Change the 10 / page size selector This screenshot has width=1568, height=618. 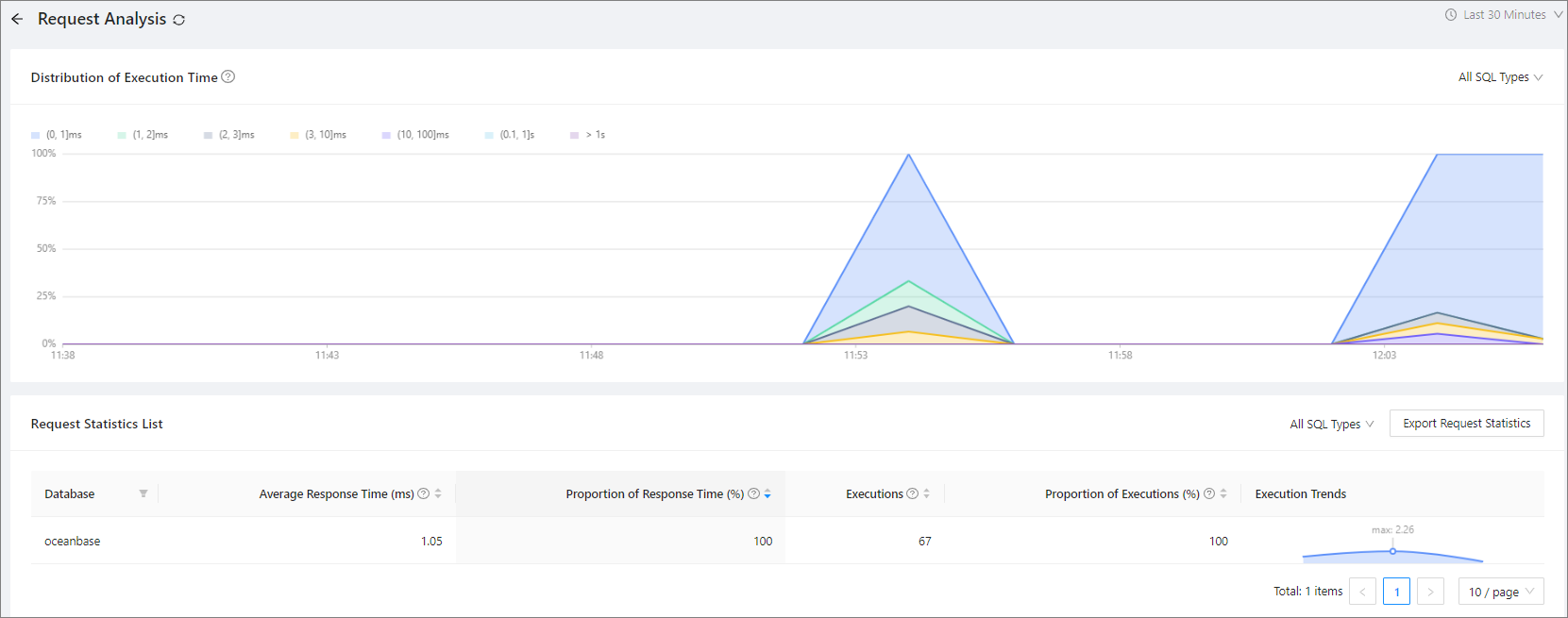1501,592
